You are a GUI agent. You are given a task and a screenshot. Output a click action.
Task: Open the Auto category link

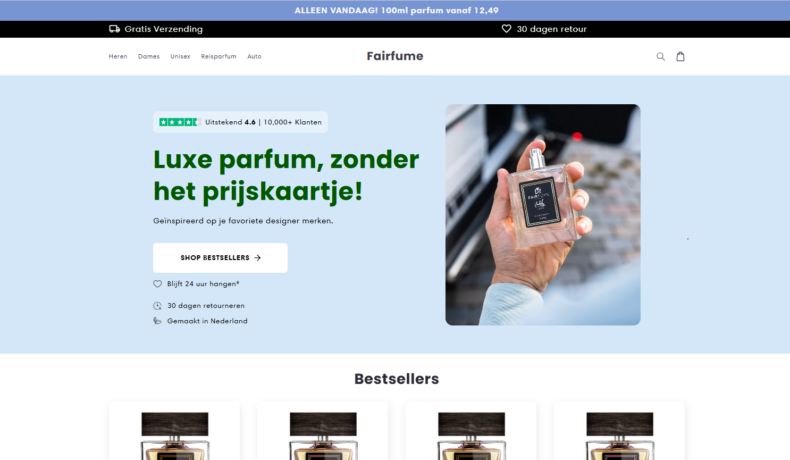254,56
